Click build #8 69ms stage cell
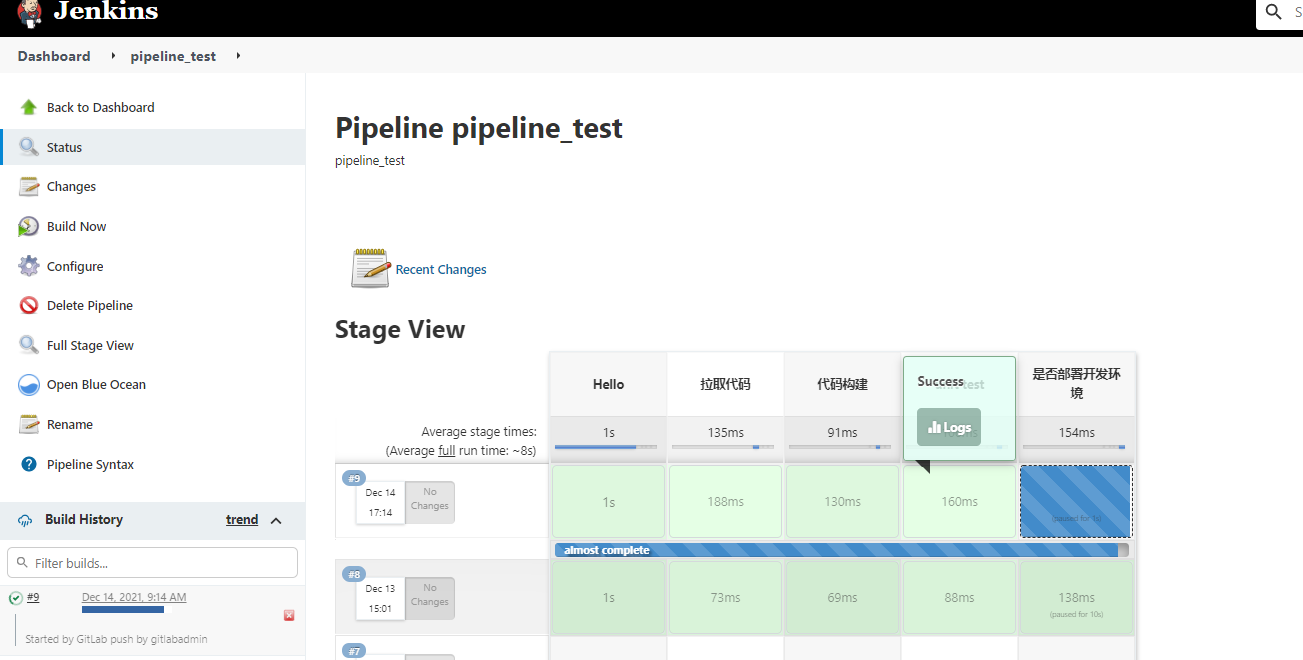This screenshot has width=1303, height=660. click(842, 597)
